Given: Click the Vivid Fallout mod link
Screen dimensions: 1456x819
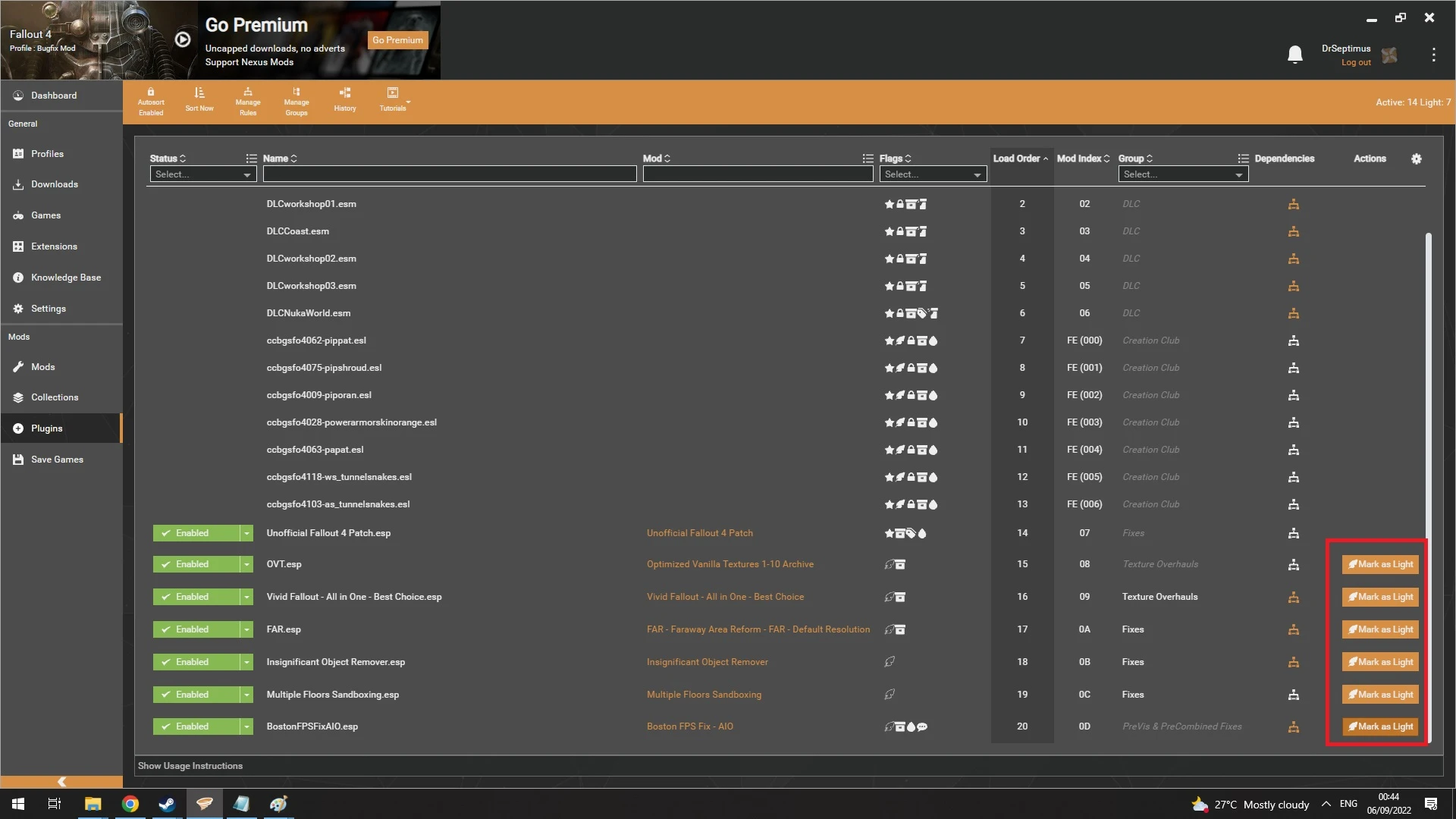Looking at the screenshot, I should 725,596.
